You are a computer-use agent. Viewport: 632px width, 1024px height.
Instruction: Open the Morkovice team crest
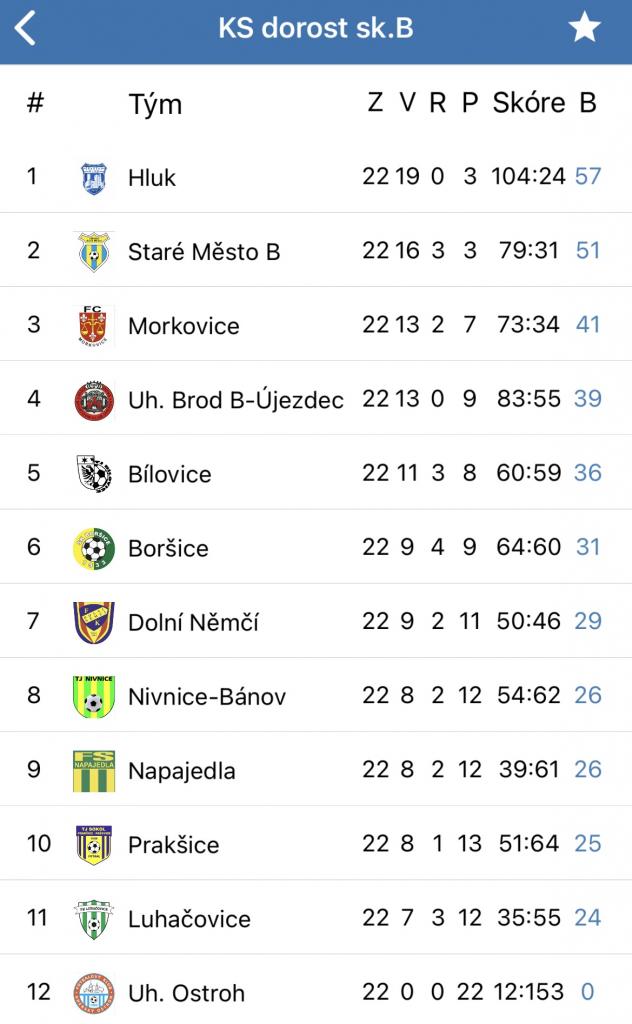pos(93,326)
